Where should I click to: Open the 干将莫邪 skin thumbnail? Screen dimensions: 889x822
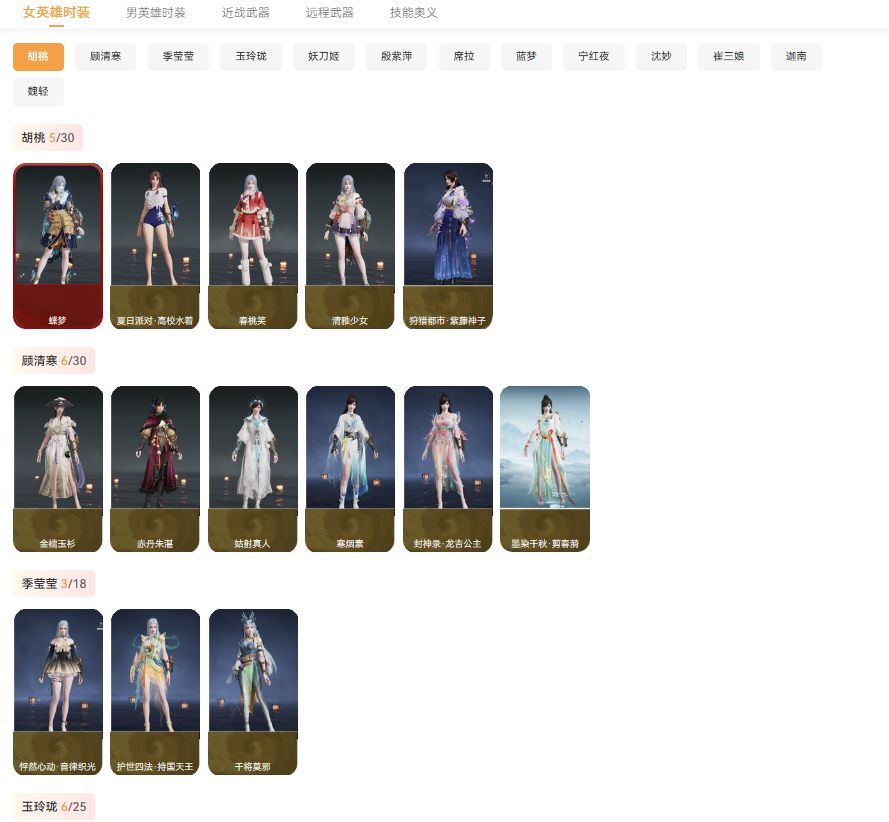253,691
